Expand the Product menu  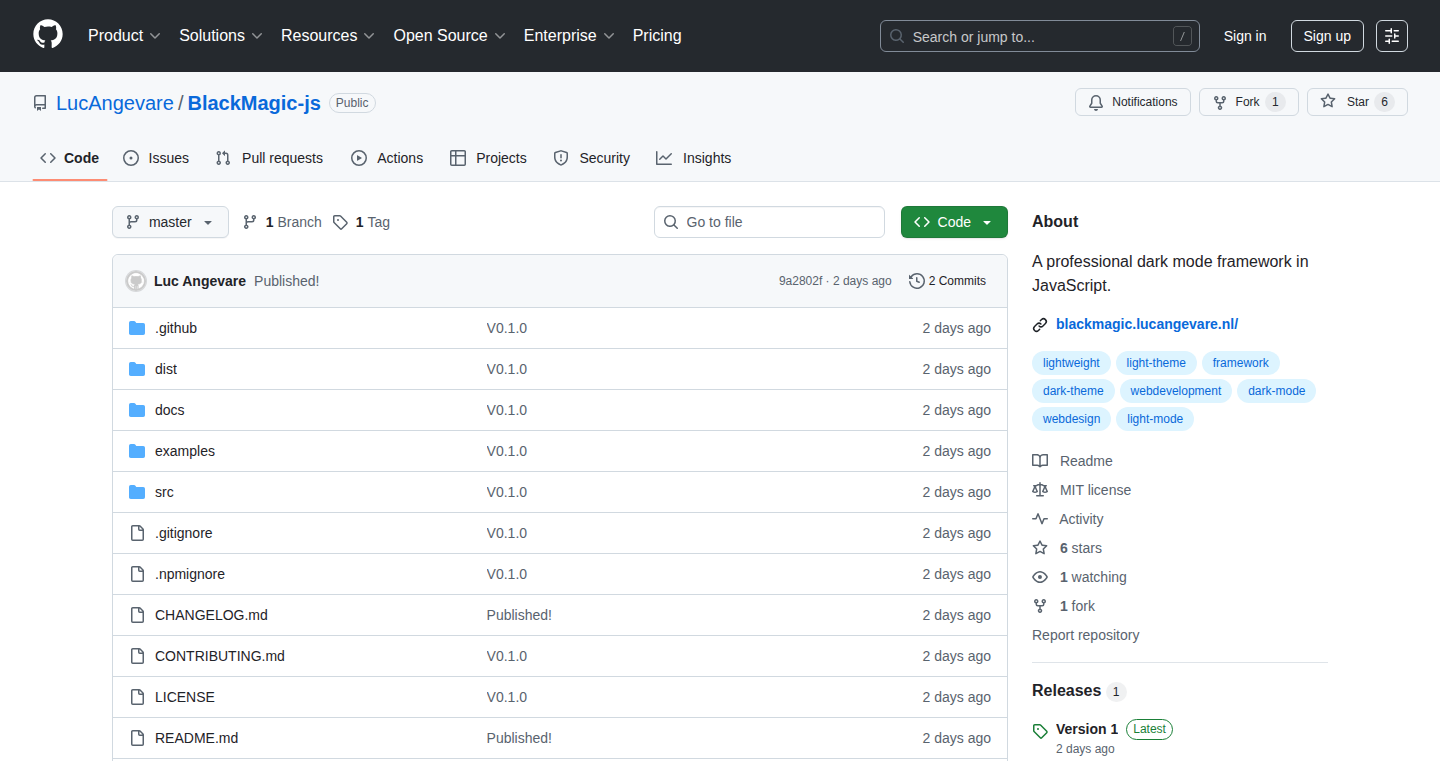(124, 35)
